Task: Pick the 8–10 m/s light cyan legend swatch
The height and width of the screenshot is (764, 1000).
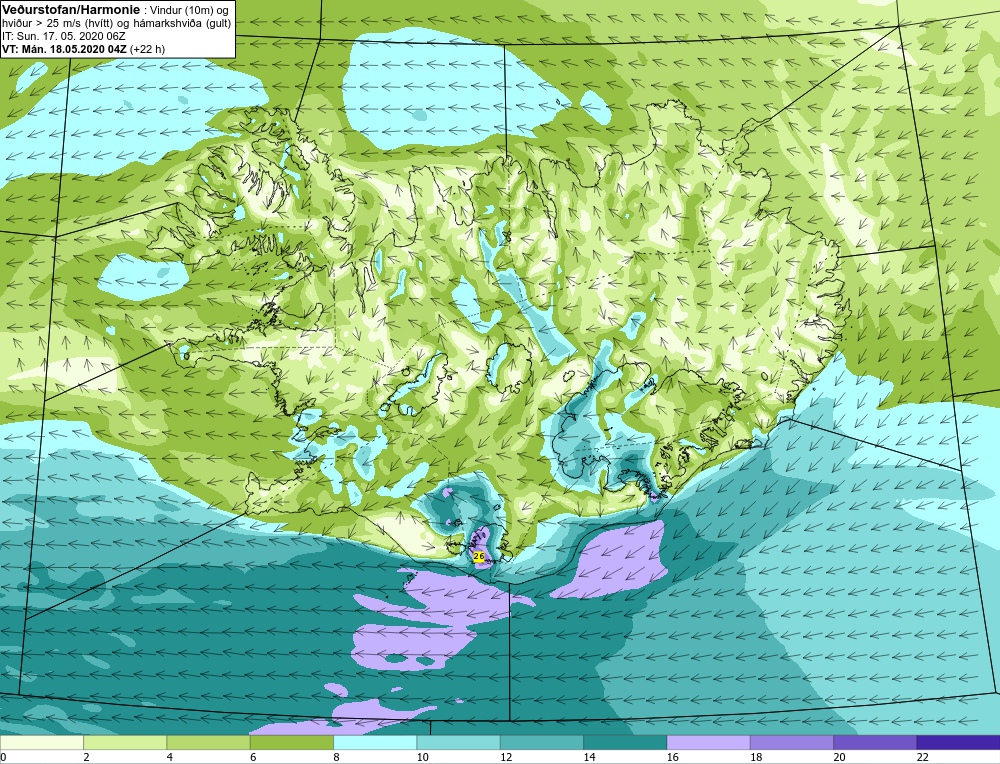Action: (375, 742)
